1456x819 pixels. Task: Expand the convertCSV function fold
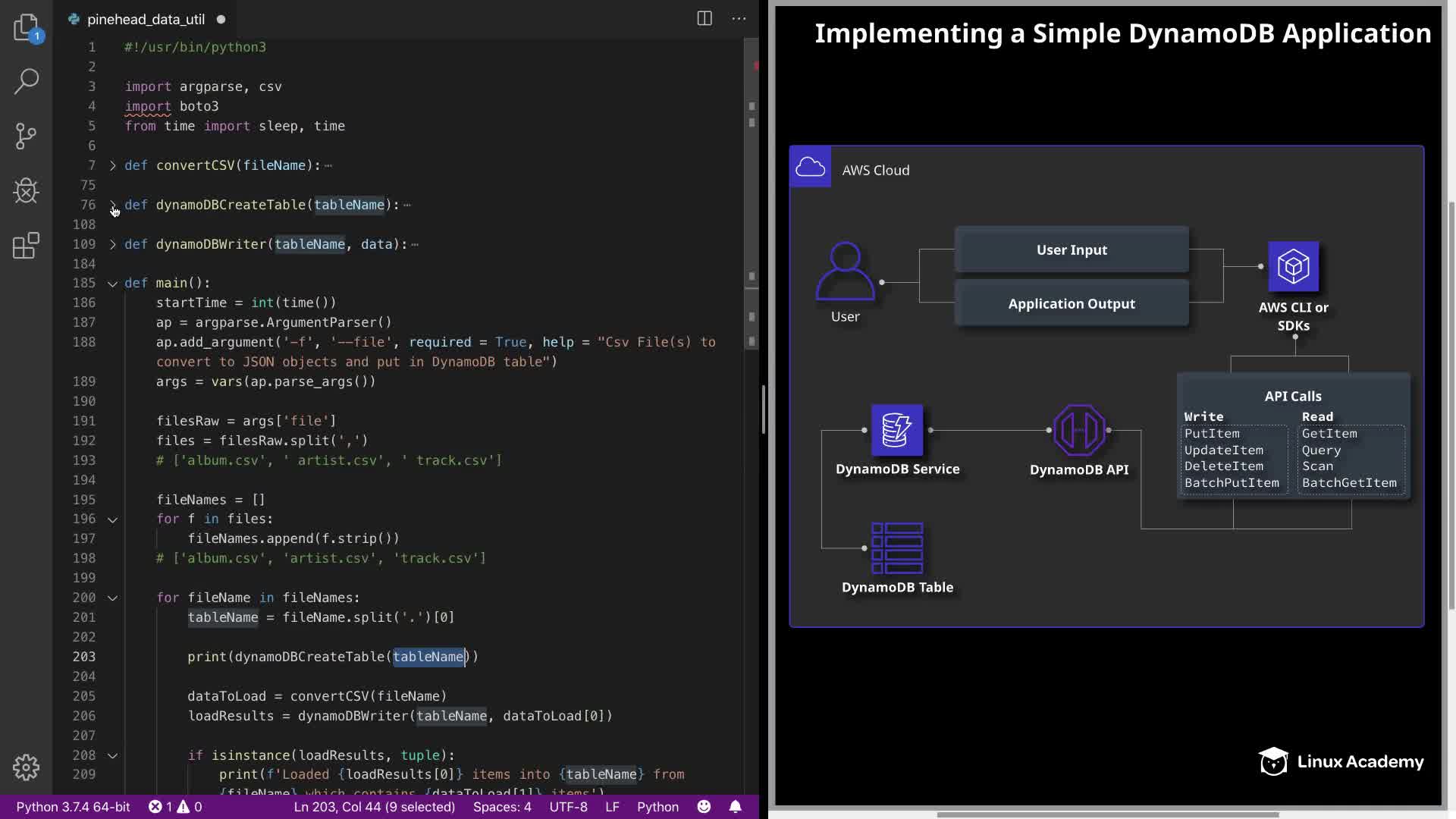click(112, 165)
